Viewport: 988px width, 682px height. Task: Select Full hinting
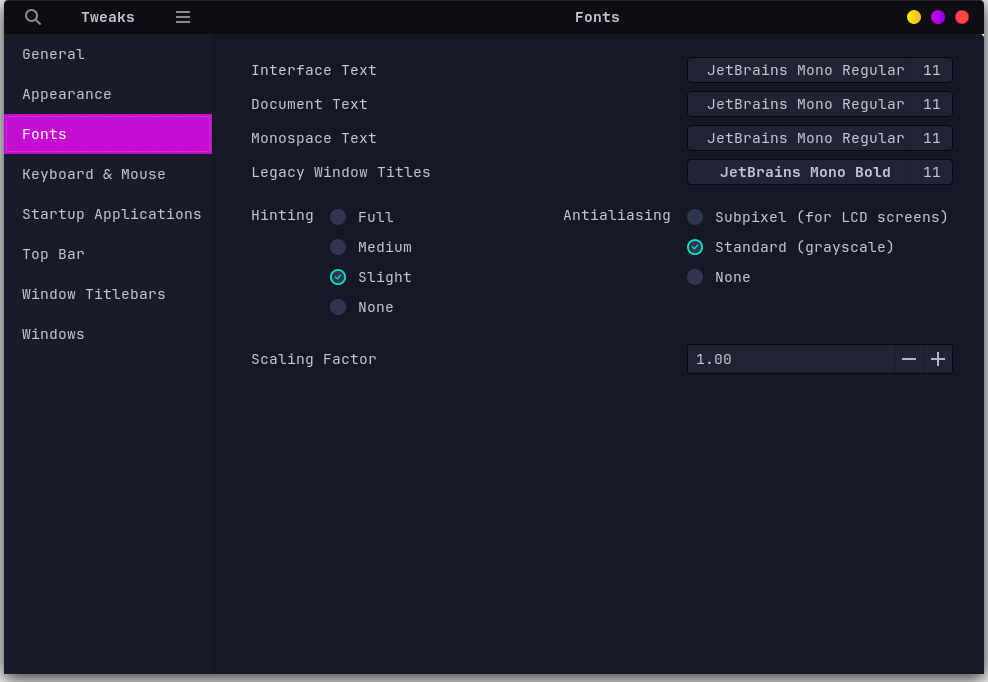tap(338, 217)
